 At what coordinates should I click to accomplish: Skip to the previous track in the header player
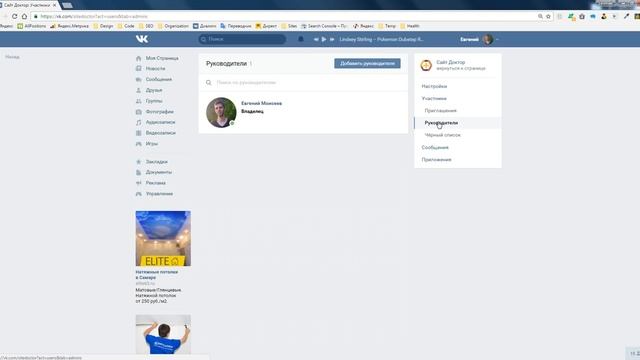coord(316,39)
